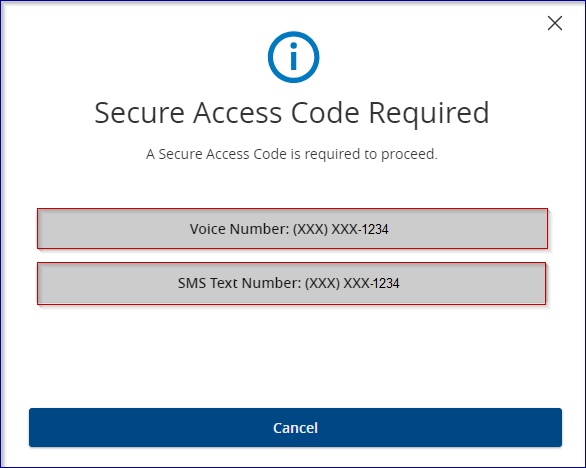Screen dimensions: 586x468
Task: Click the Secure Access Code Required heading
Action: coord(292,113)
